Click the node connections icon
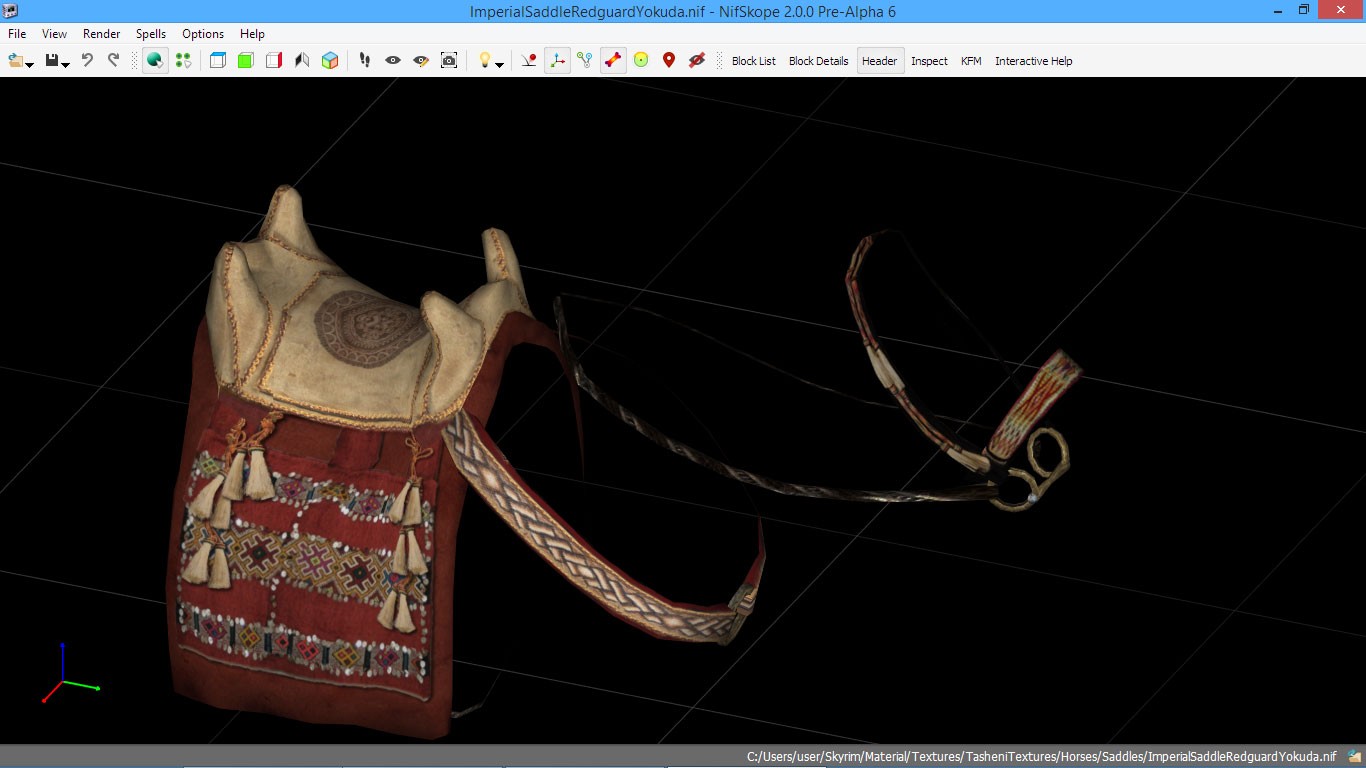This screenshot has width=1366, height=768. (585, 61)
